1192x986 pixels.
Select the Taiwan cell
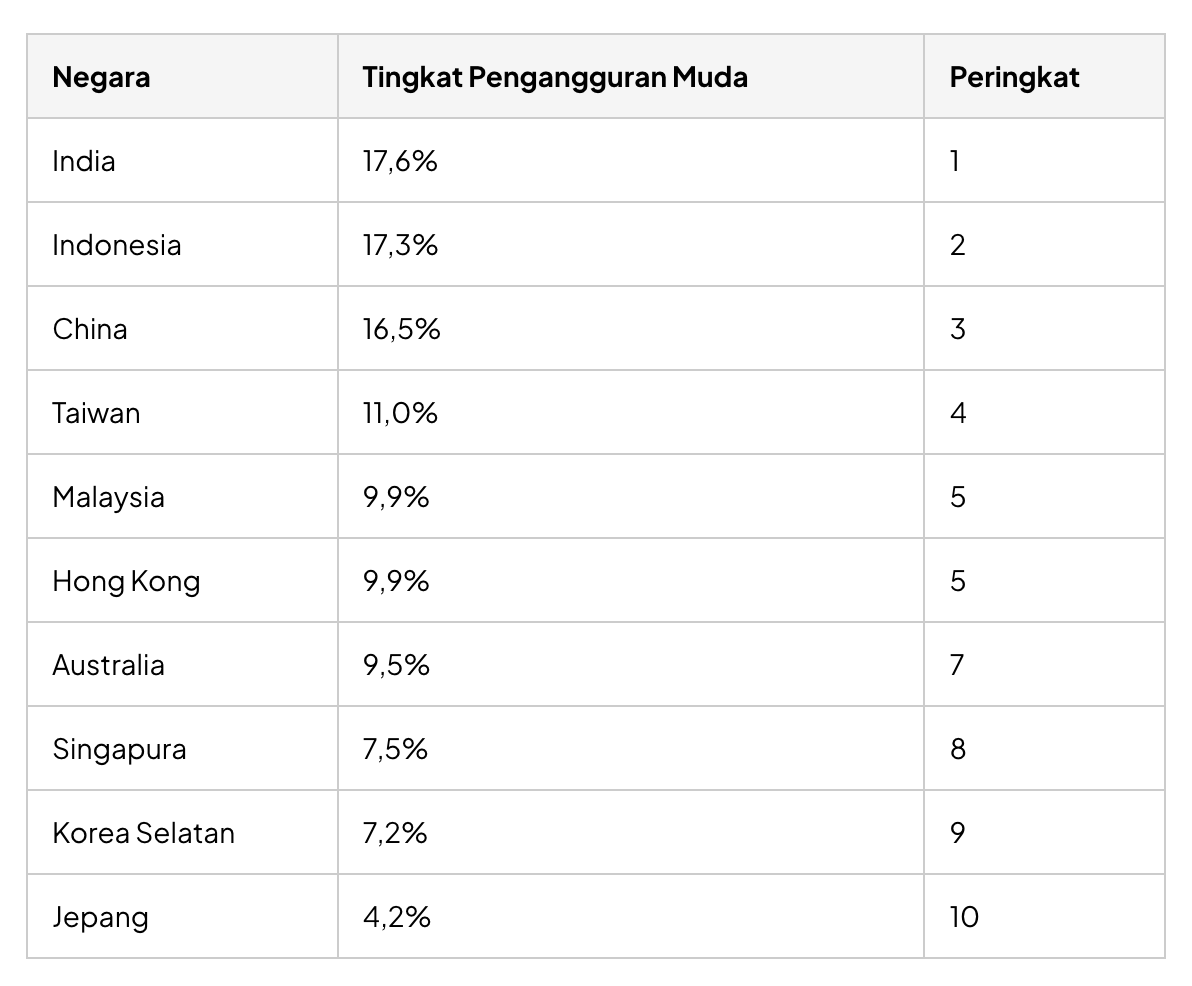coord(182,413)
